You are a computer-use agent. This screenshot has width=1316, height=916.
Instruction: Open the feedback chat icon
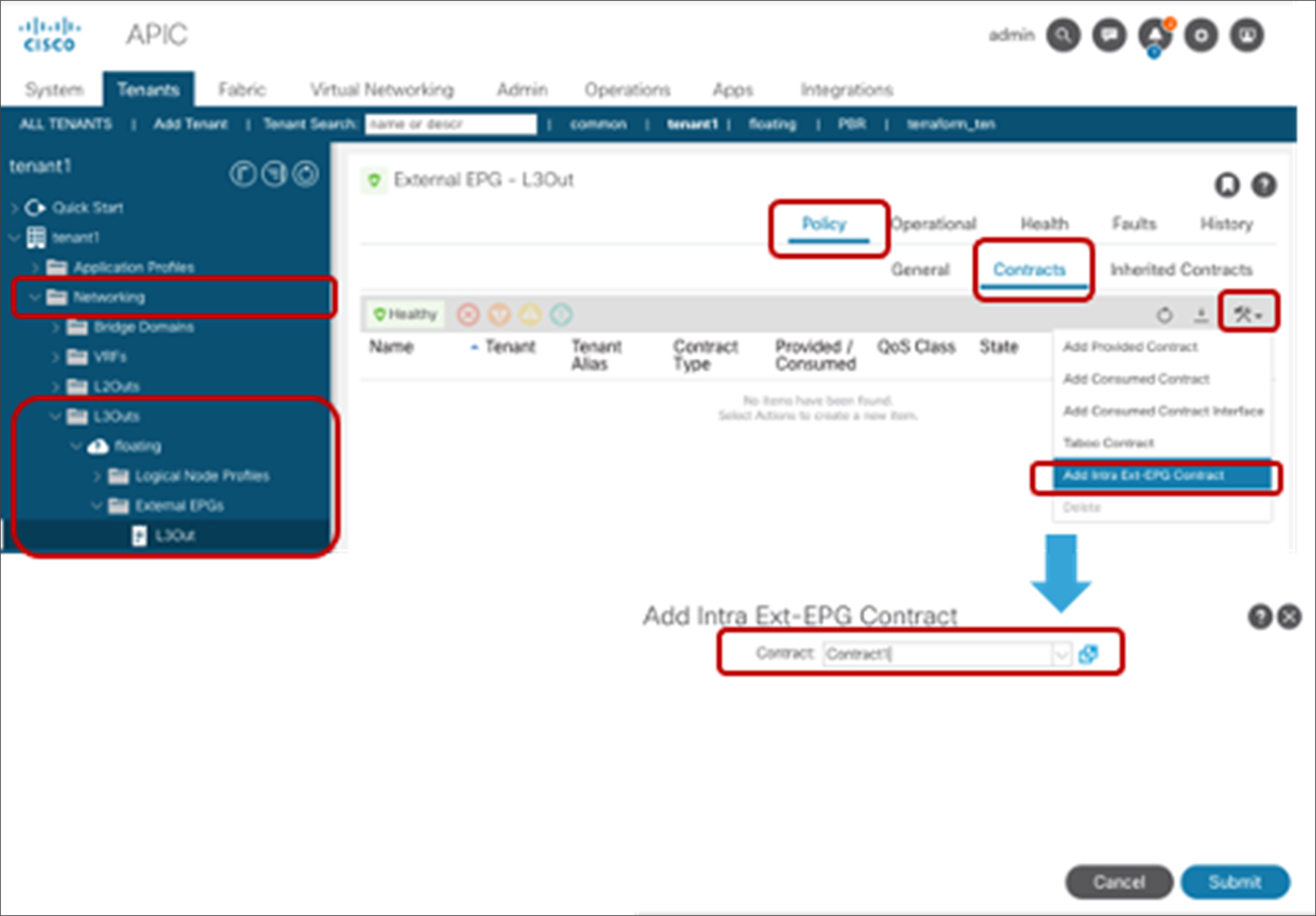coord(1109,35)
